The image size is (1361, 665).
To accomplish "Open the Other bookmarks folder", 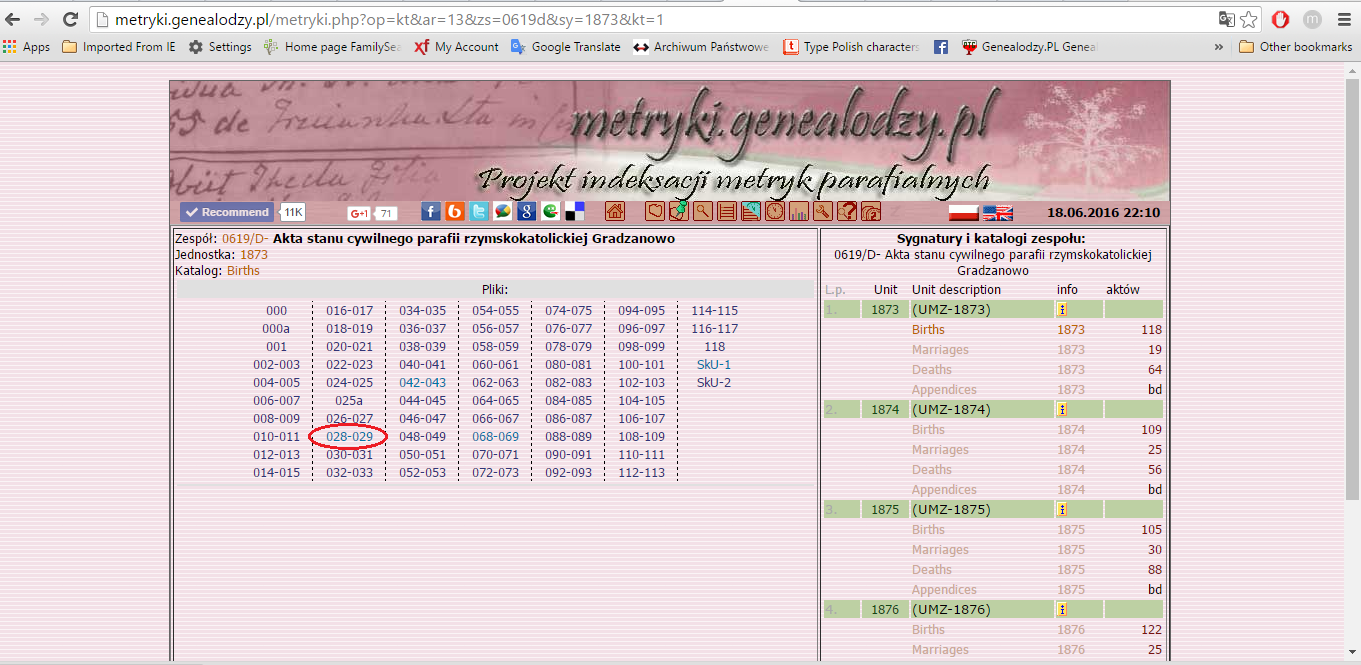I will point(1295,46).
